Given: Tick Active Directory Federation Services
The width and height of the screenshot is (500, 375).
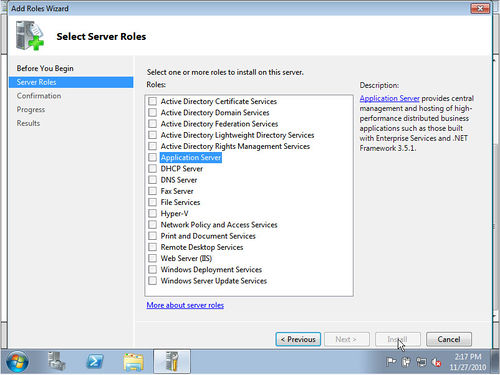Looking at the screenshot, I should 152,124.
